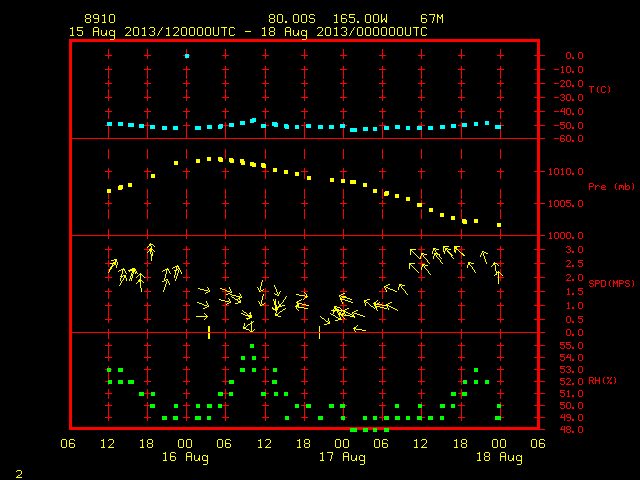Viewport: 640px width, 480px height.
Task: Select the 1000.0 pressure tick label
Action: click(x=566, y=236)
